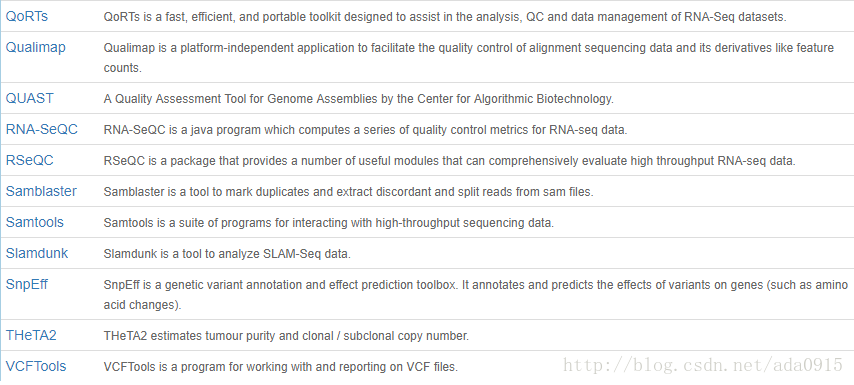The image size is (854, 385).
Task: Click the blog.csdn.net watermark text
Action: 703,365
